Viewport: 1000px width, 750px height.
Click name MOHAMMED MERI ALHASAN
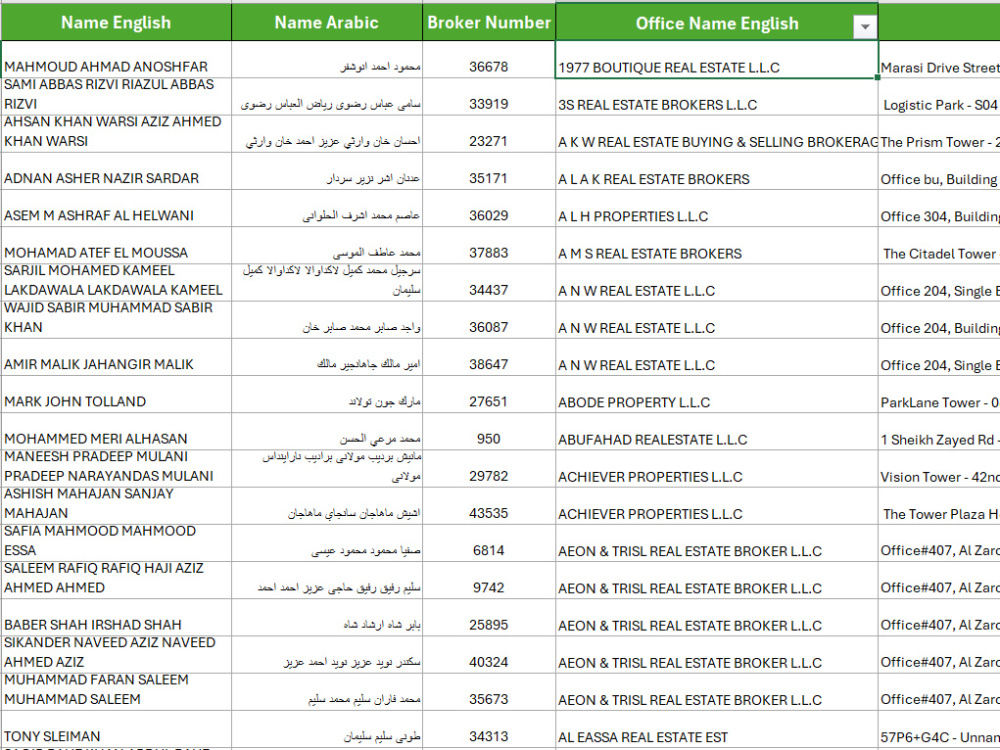pyautogui.click(x=116, y=432)
